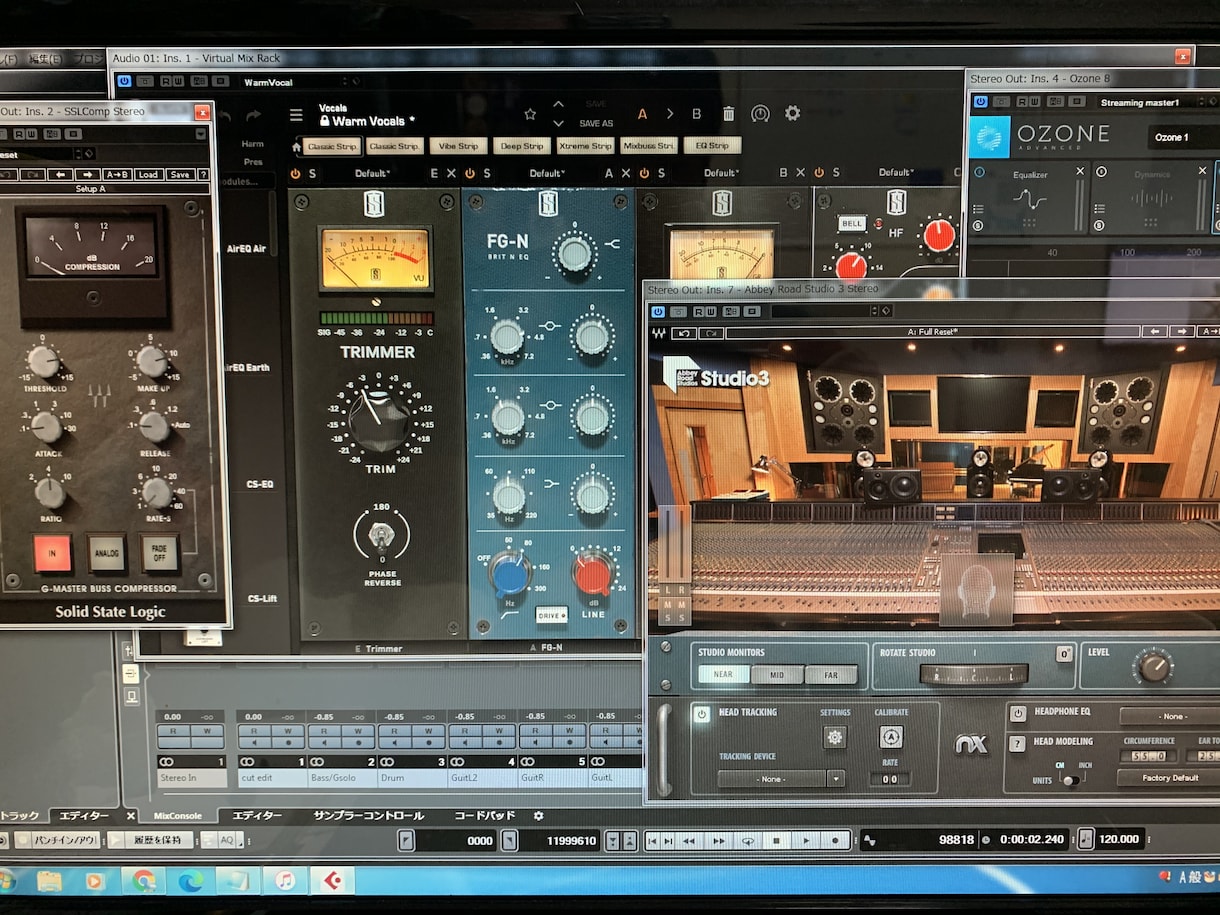The image size is (1220, 915).
Task: Open the Head Modeling help question mark
Action: (x=1017, y=743)
